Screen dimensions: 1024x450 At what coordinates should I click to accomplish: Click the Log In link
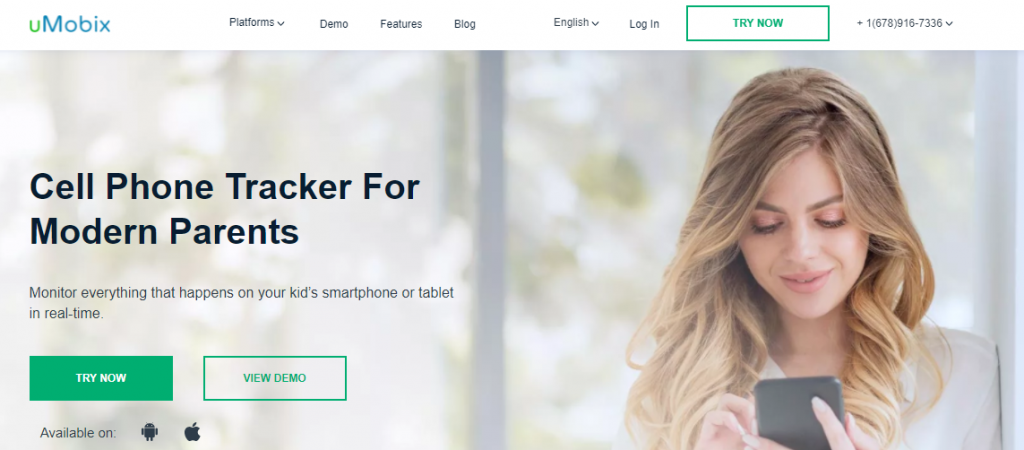(x=644, y=24)
